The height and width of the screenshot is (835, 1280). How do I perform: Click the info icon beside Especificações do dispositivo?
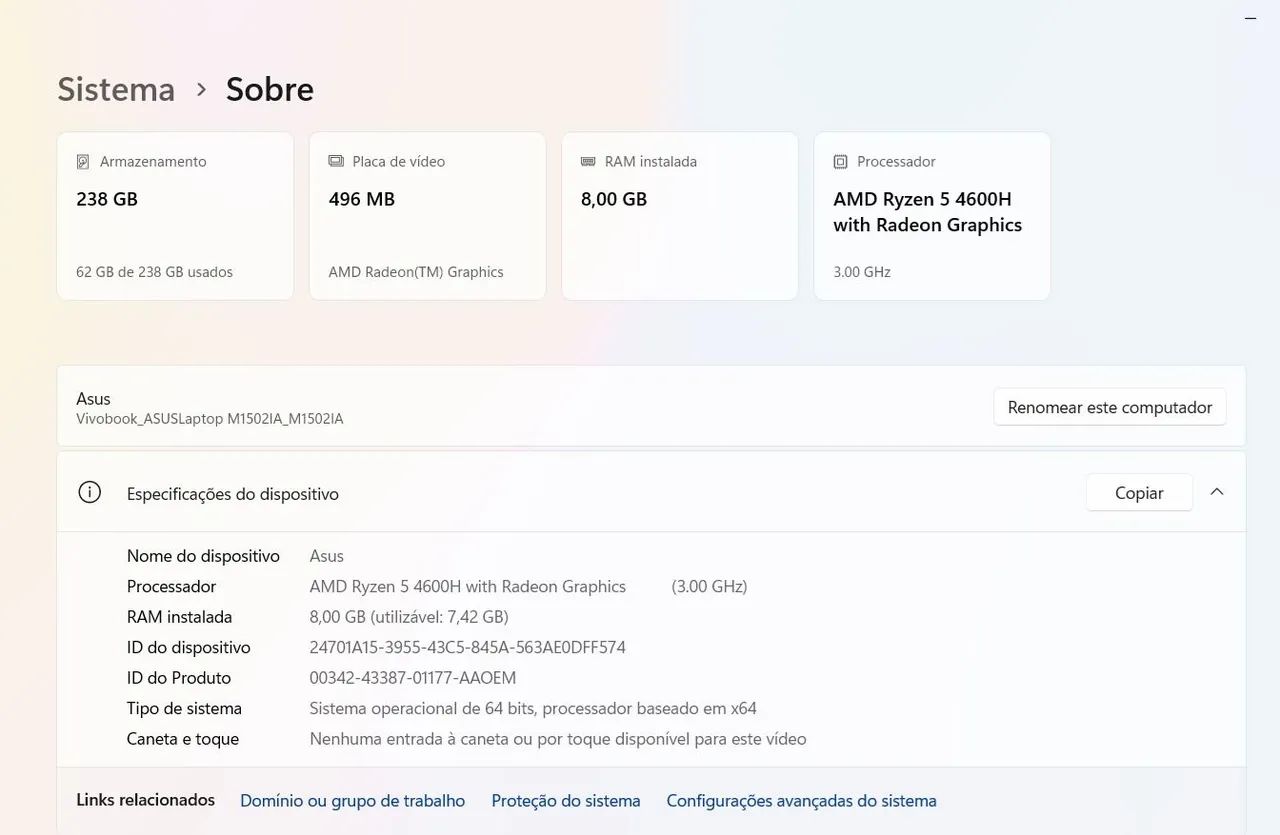click(90, 492)
